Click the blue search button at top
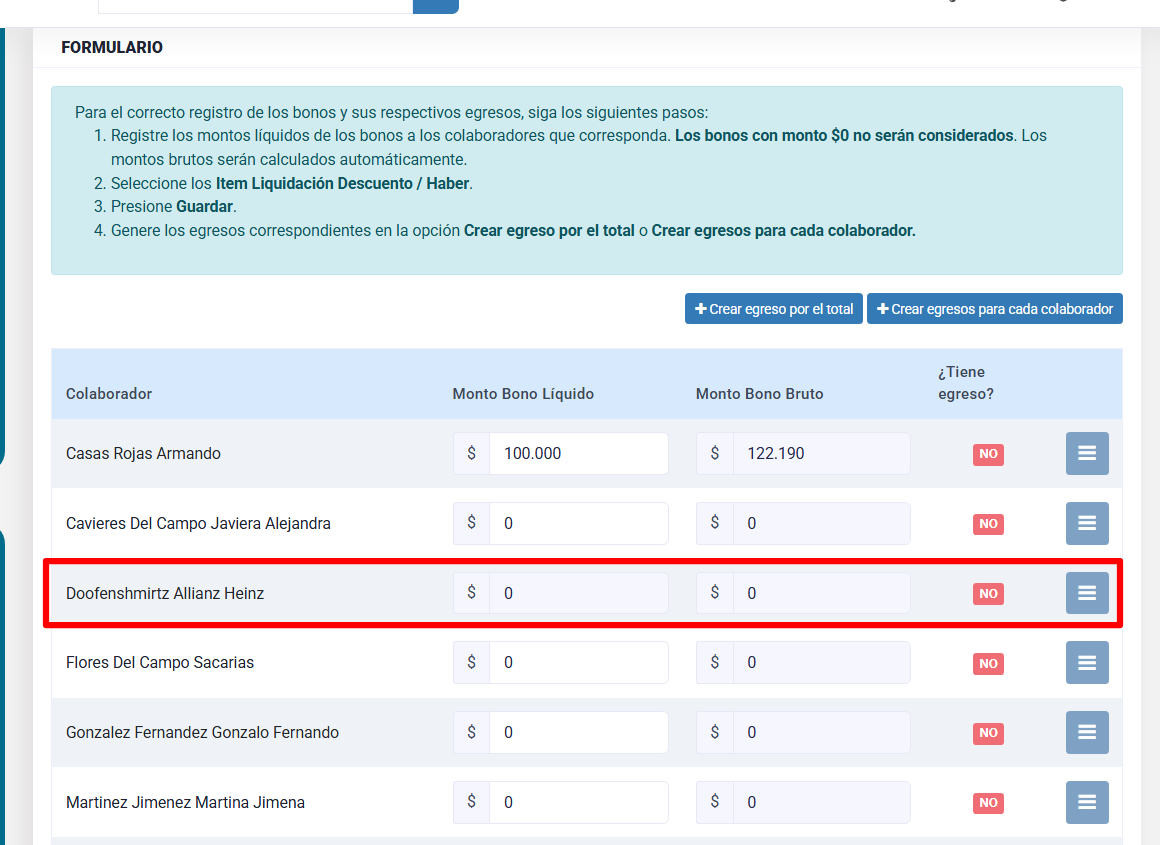 coord(435,6)
